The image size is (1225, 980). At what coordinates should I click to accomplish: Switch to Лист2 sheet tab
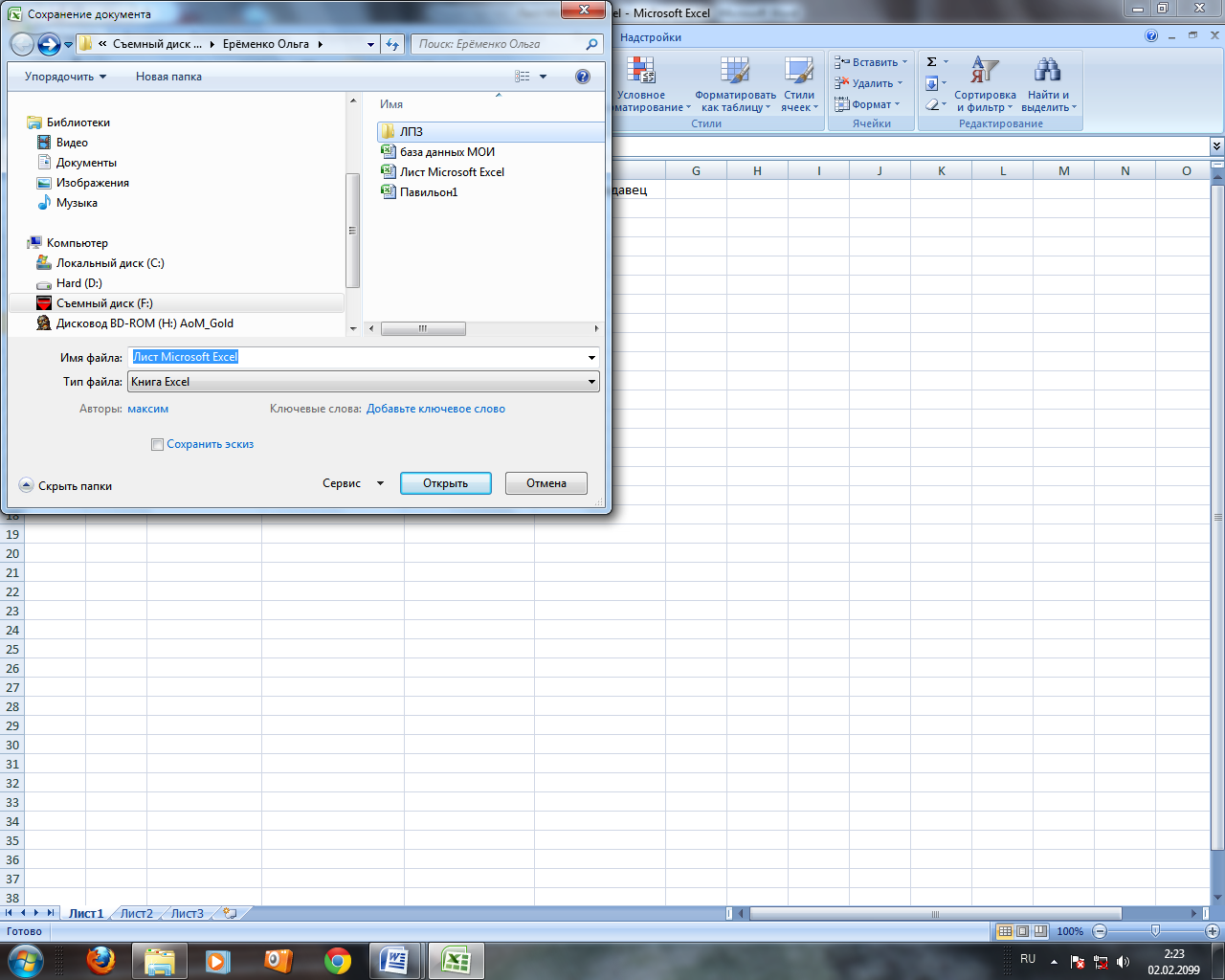pyautogui.click(x=136, y=913)
